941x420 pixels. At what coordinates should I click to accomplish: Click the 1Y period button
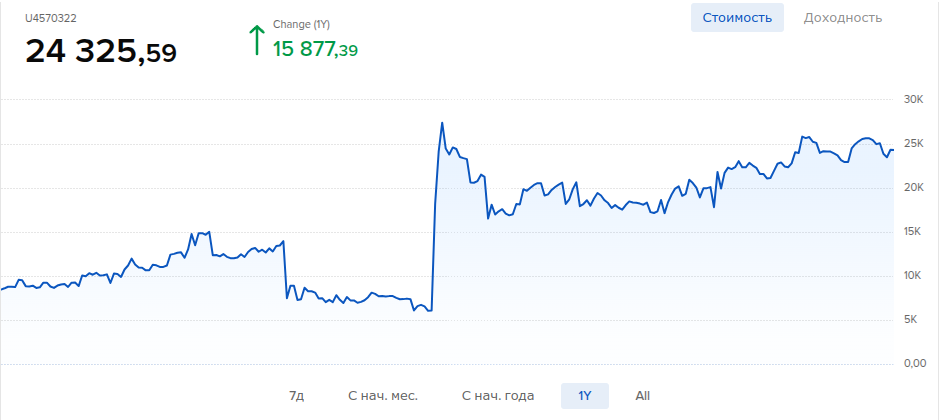coord(585,396)
